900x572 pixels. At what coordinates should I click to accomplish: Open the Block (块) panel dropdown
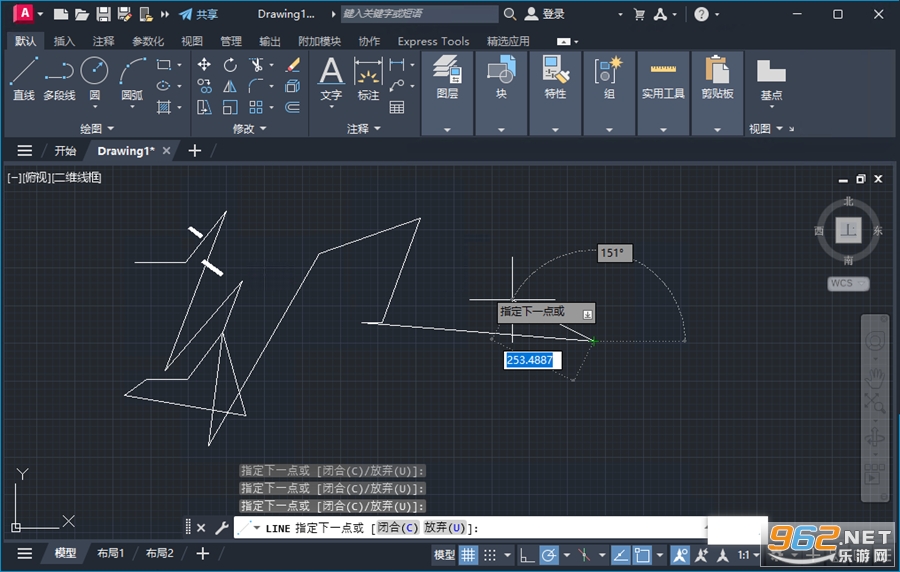tap(501, 130)
